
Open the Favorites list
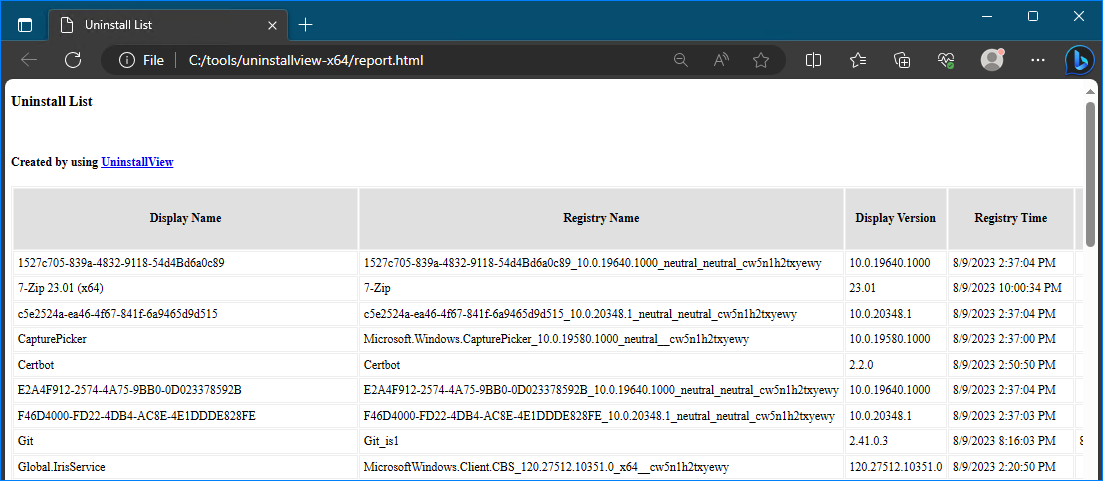point(858,60)
